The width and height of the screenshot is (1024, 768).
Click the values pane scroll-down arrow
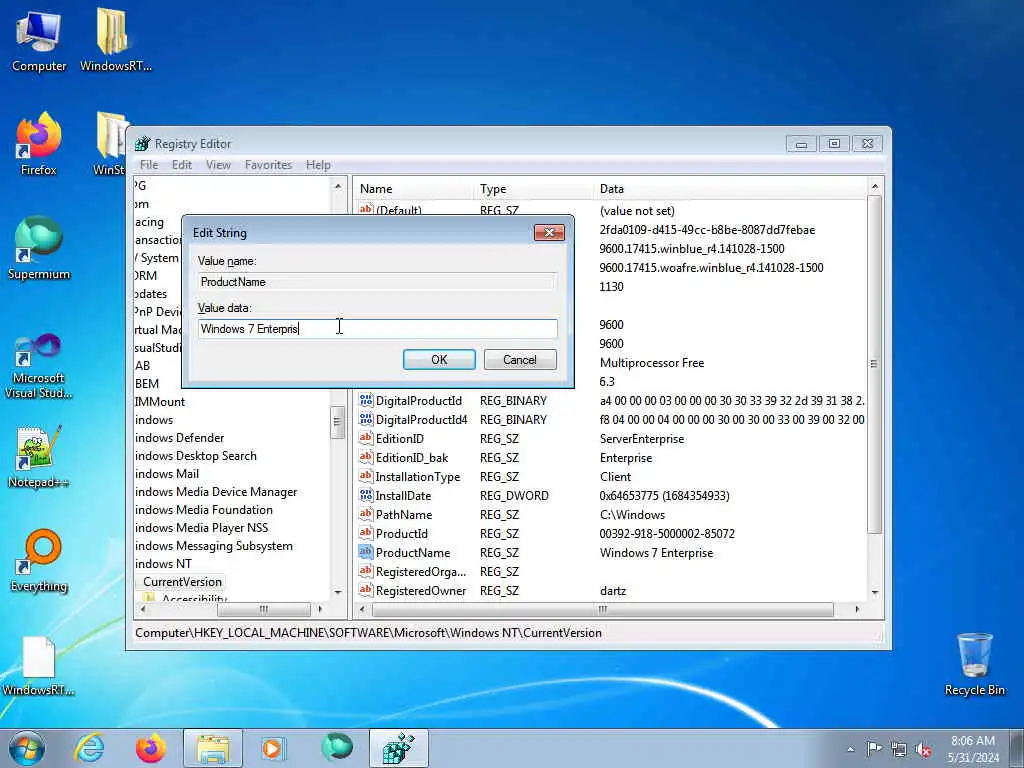tap(874, 593)
